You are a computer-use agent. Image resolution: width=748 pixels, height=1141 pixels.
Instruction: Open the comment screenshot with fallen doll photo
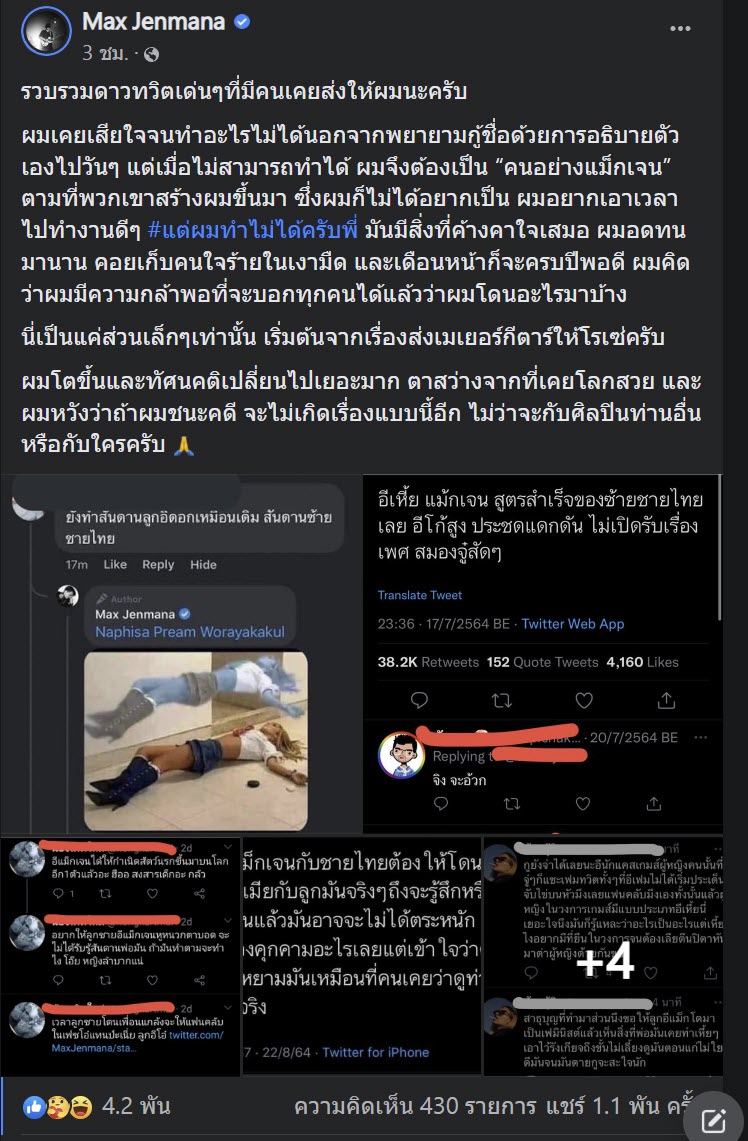coord(180,653)
